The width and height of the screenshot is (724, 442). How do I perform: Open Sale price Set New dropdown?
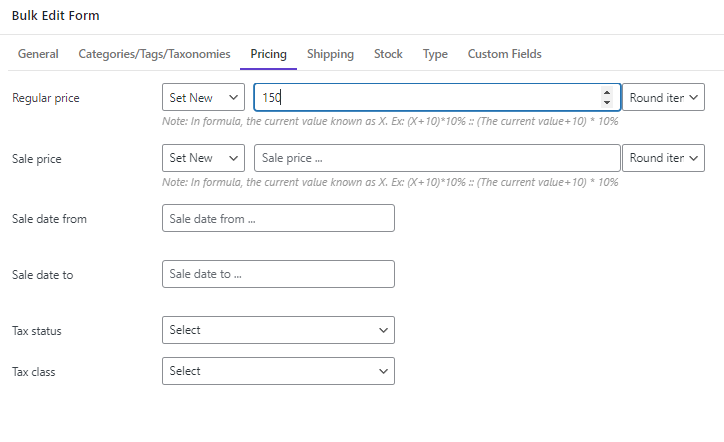(x=203, y=158)
